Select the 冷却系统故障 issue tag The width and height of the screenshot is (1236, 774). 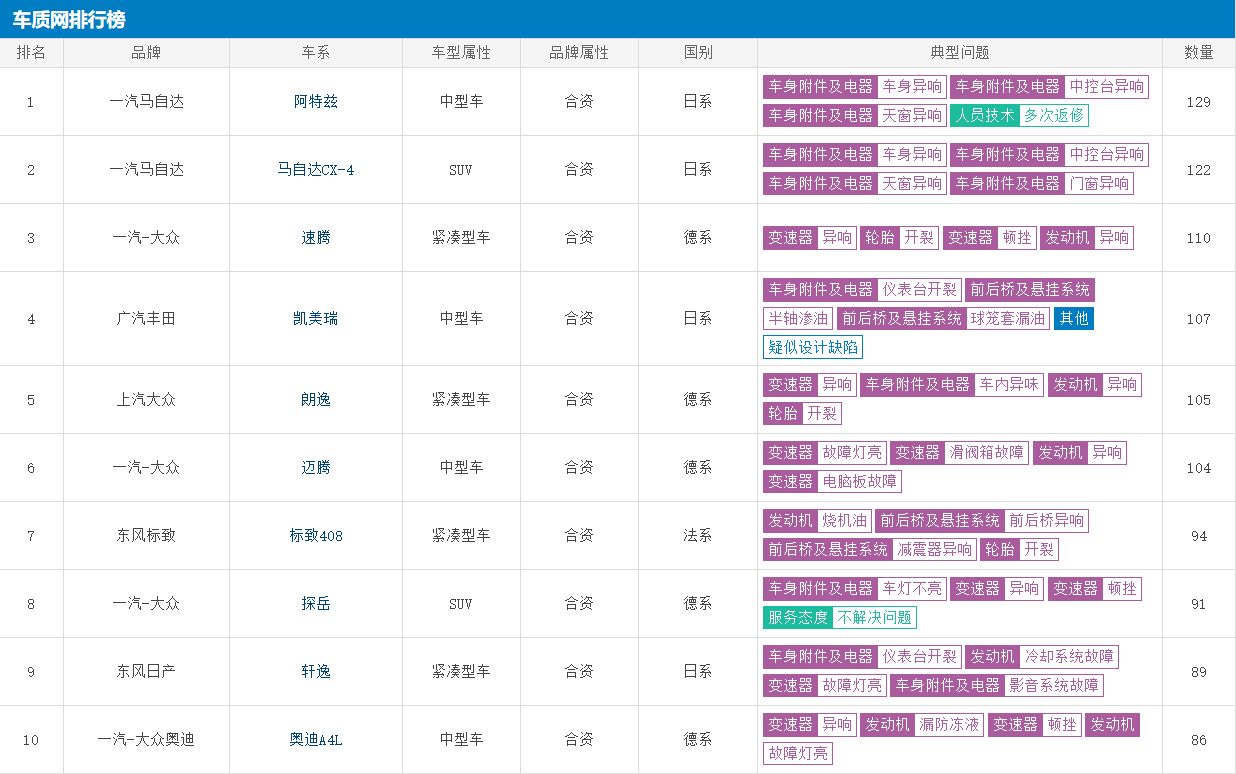(x=1068, y=657)
